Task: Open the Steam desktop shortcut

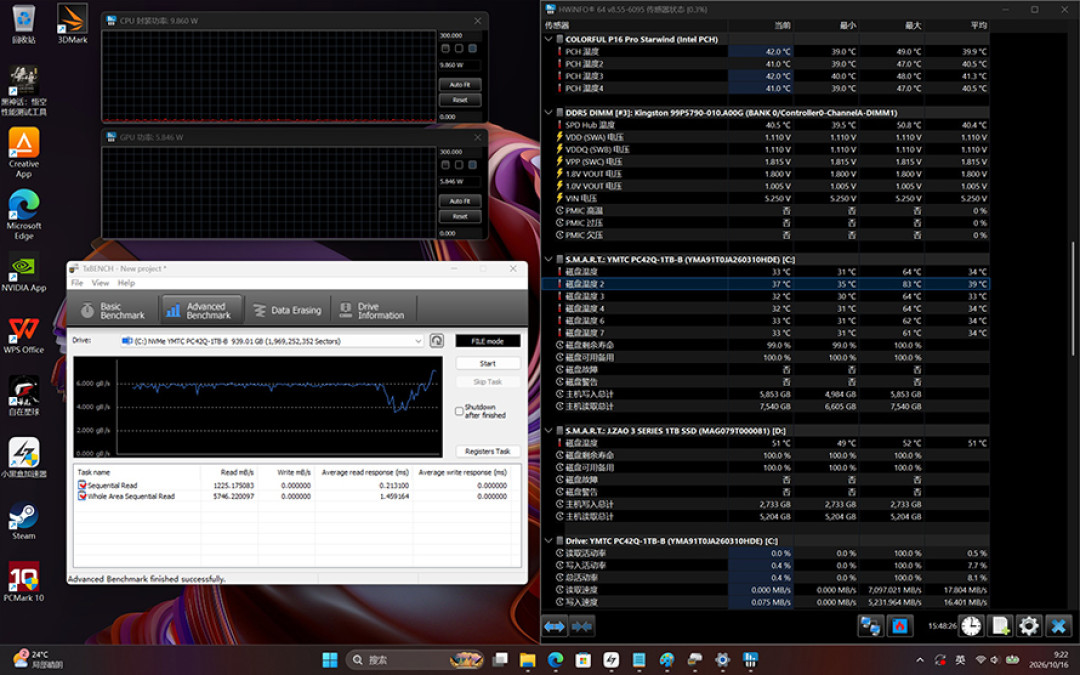Action: 23,521
